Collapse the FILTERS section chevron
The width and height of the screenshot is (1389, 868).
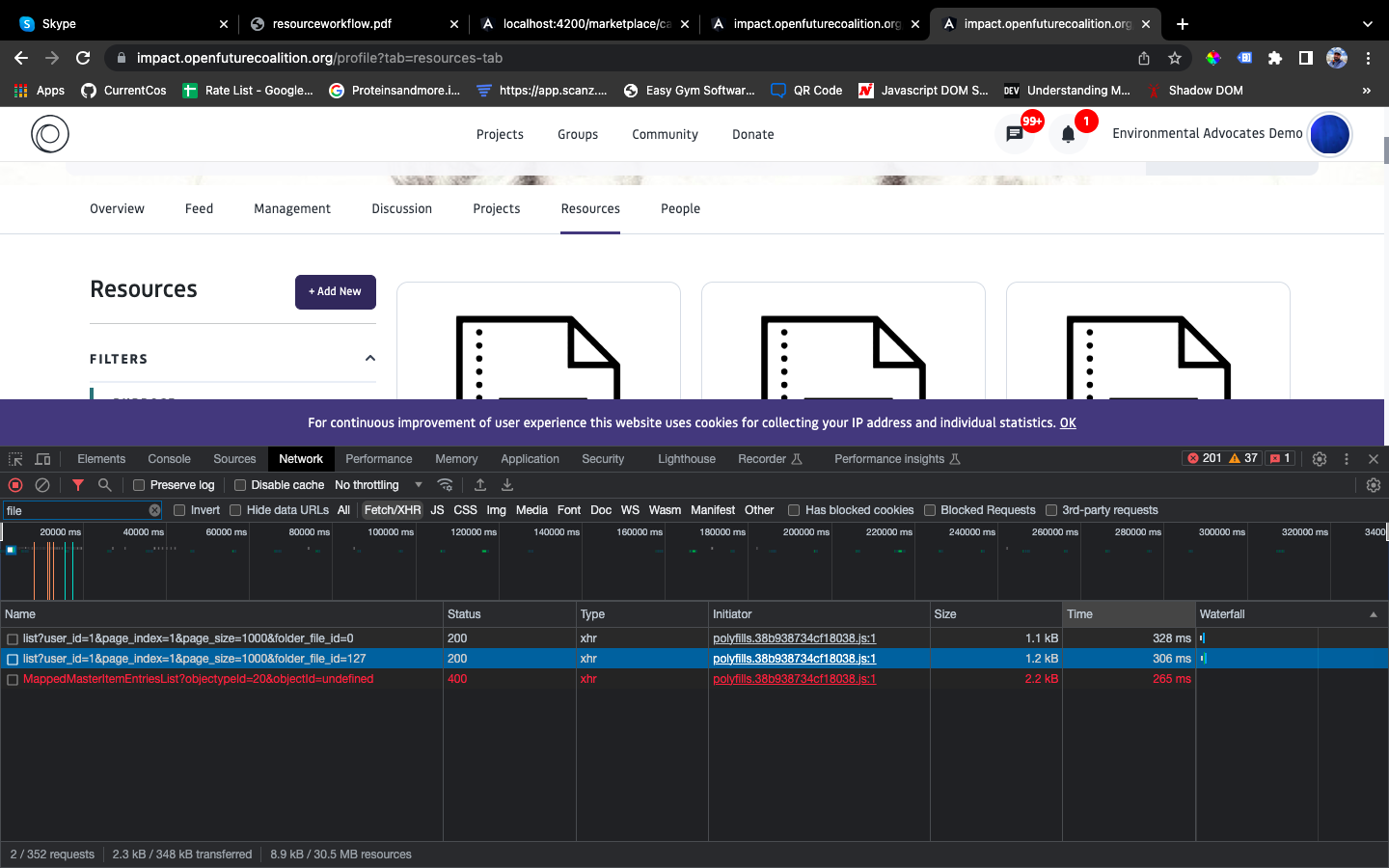369,359
